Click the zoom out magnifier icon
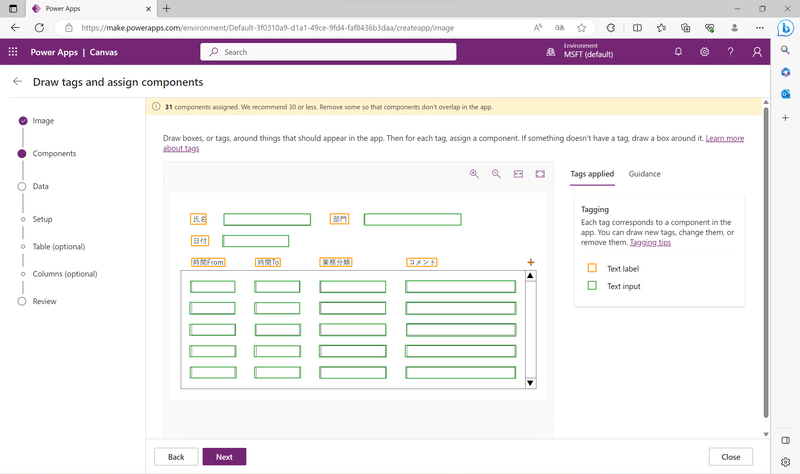The height and width of the screenshot is (474, 800). [496, 174]
